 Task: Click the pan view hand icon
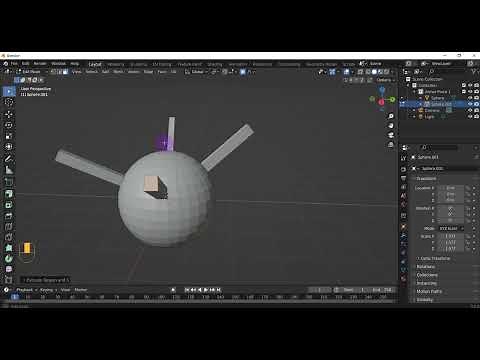[391, 126]
